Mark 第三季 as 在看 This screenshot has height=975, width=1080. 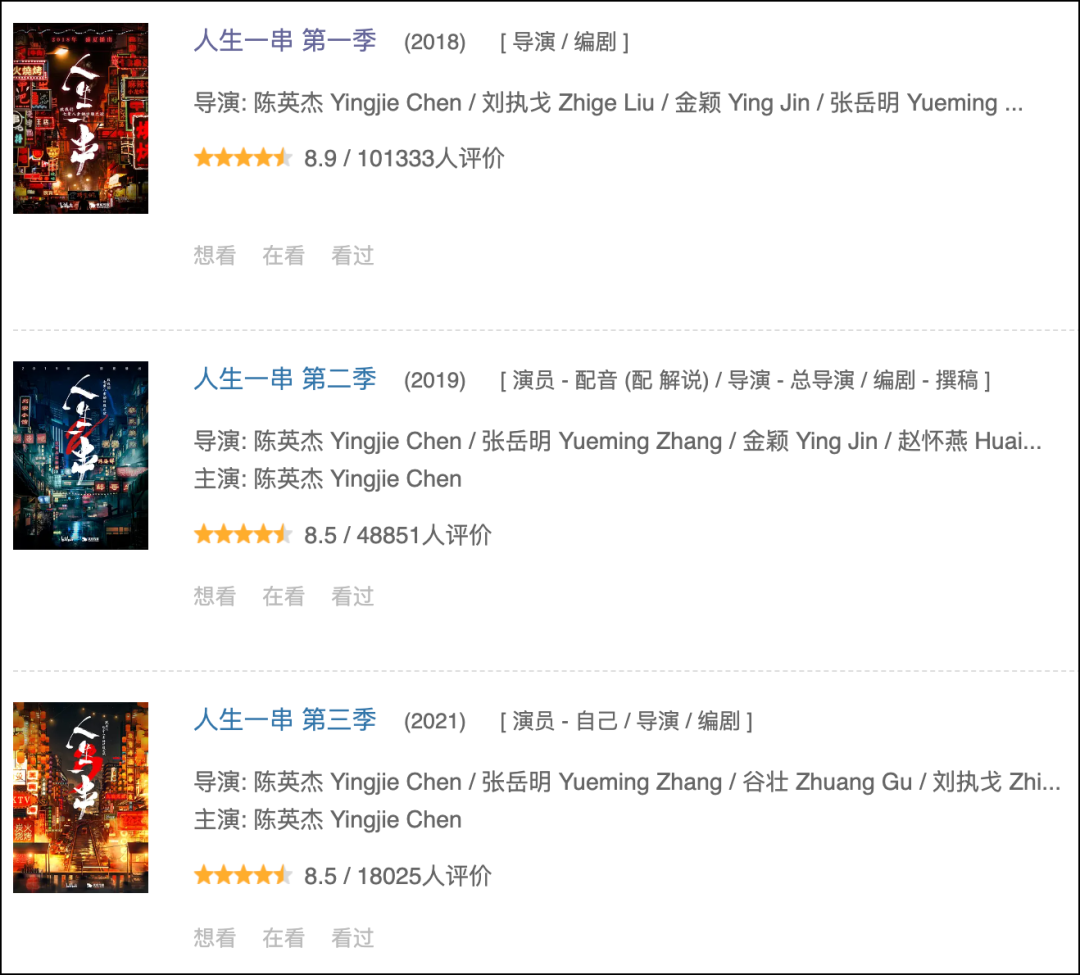pos(284,938)
